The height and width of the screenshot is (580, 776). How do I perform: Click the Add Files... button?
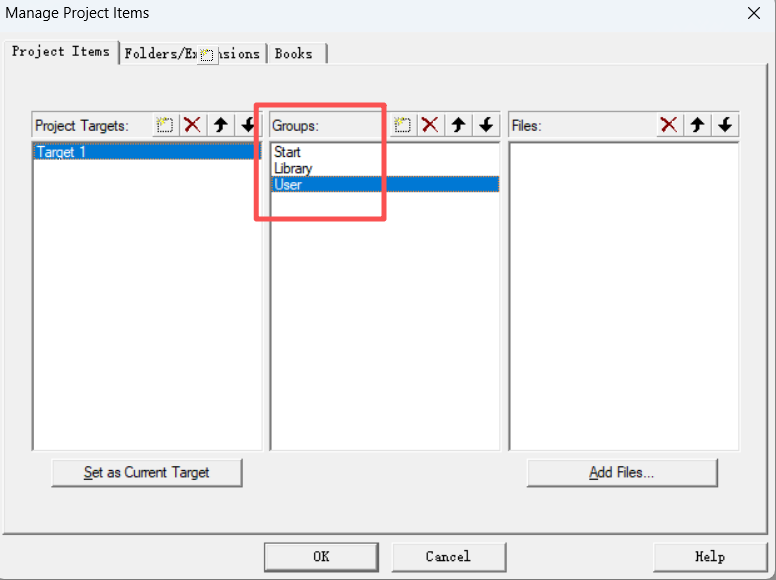pyautogui.click(x=622, y=473)
